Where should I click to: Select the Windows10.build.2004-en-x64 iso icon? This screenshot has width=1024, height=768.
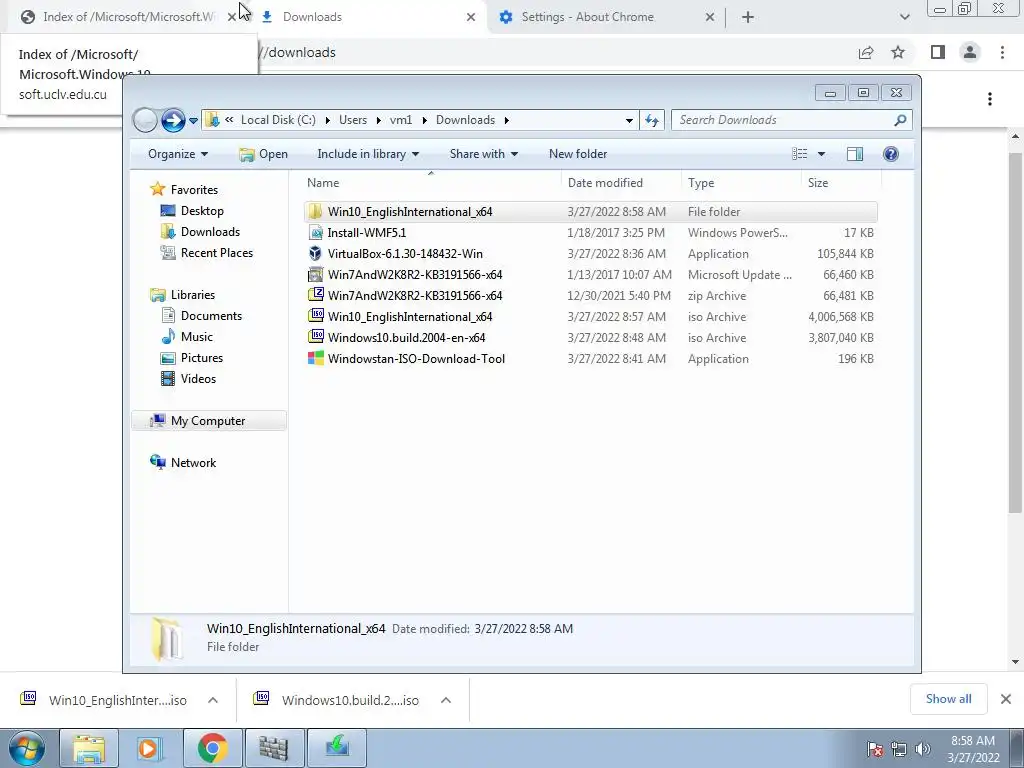coord(315,337)
